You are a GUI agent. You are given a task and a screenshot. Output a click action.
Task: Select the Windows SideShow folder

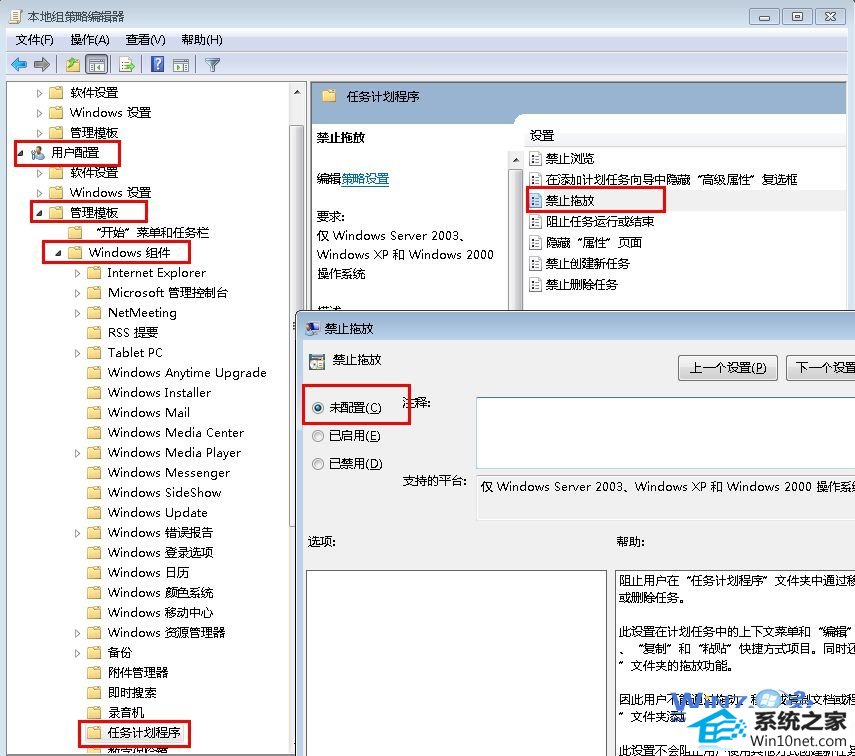[164, 493]
